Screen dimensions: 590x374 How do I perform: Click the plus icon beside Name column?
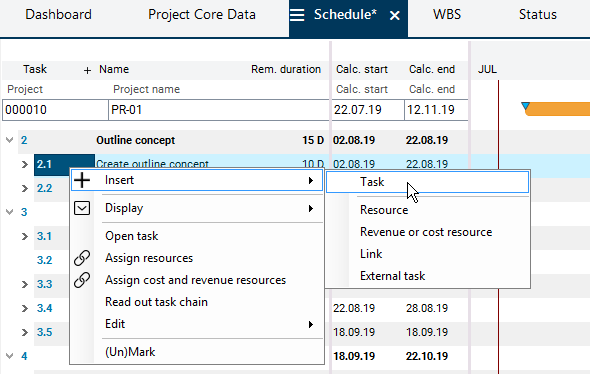[x=87, y=70]
